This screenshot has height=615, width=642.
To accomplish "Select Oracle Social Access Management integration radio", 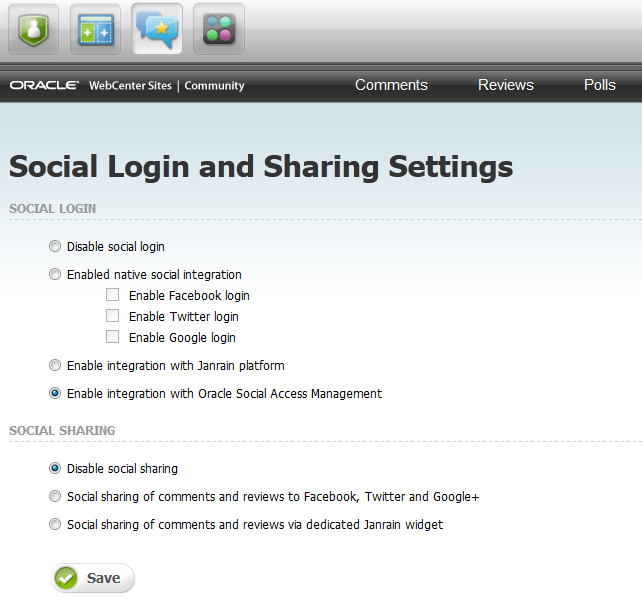I will (55, 393).
